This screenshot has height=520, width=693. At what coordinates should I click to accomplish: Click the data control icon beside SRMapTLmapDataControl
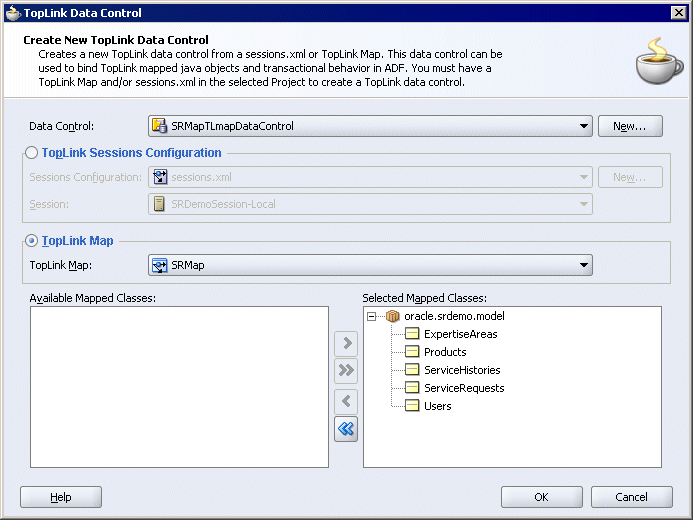(160, 126)
